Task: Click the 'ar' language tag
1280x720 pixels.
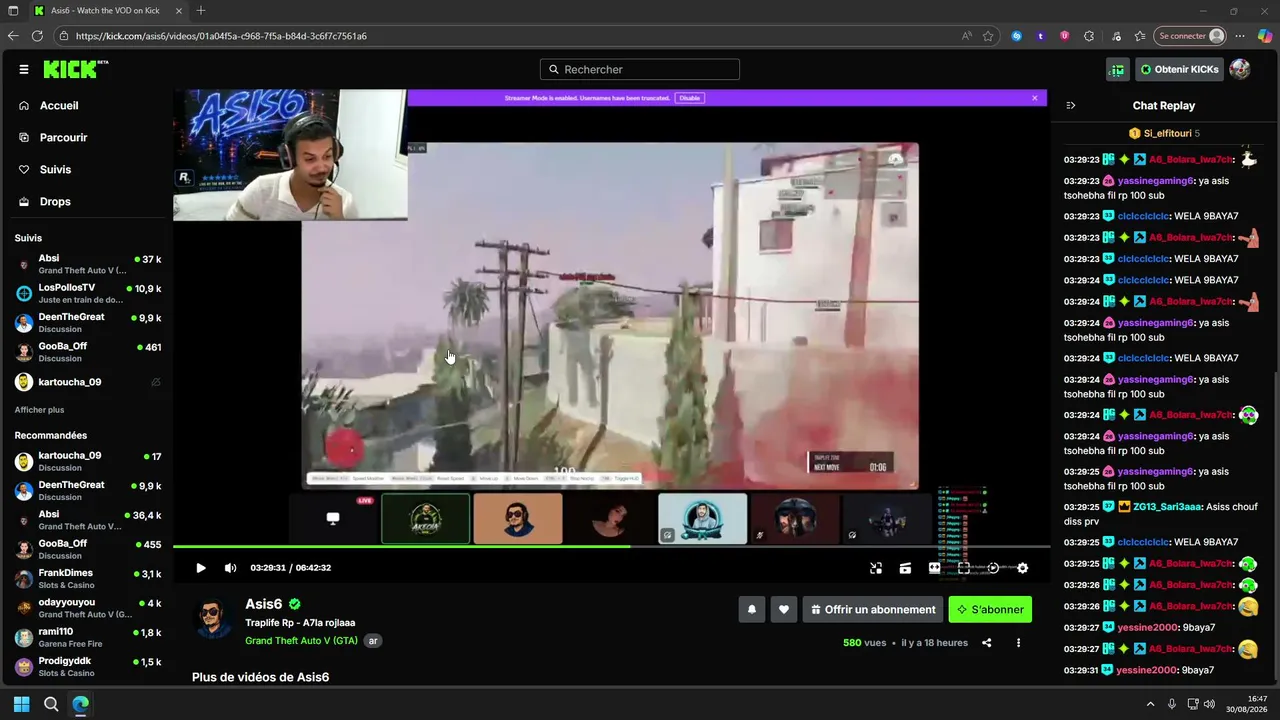Action: (373, 641)
